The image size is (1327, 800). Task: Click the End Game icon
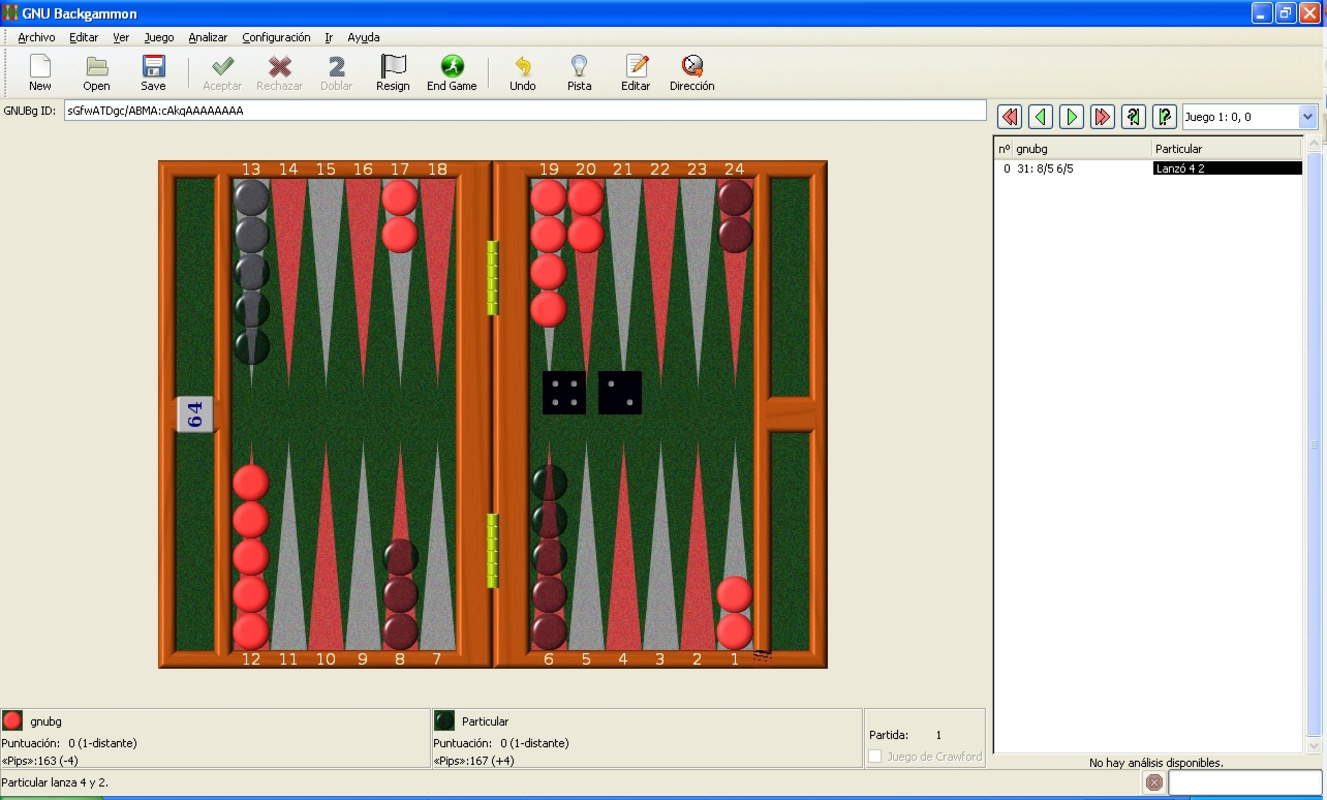(452, 70)
